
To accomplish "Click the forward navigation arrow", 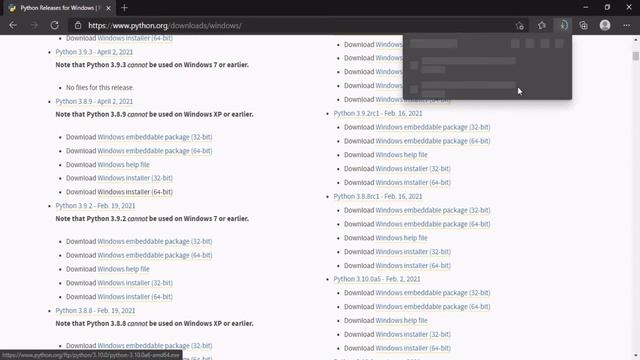I will [x=34, y=25].
